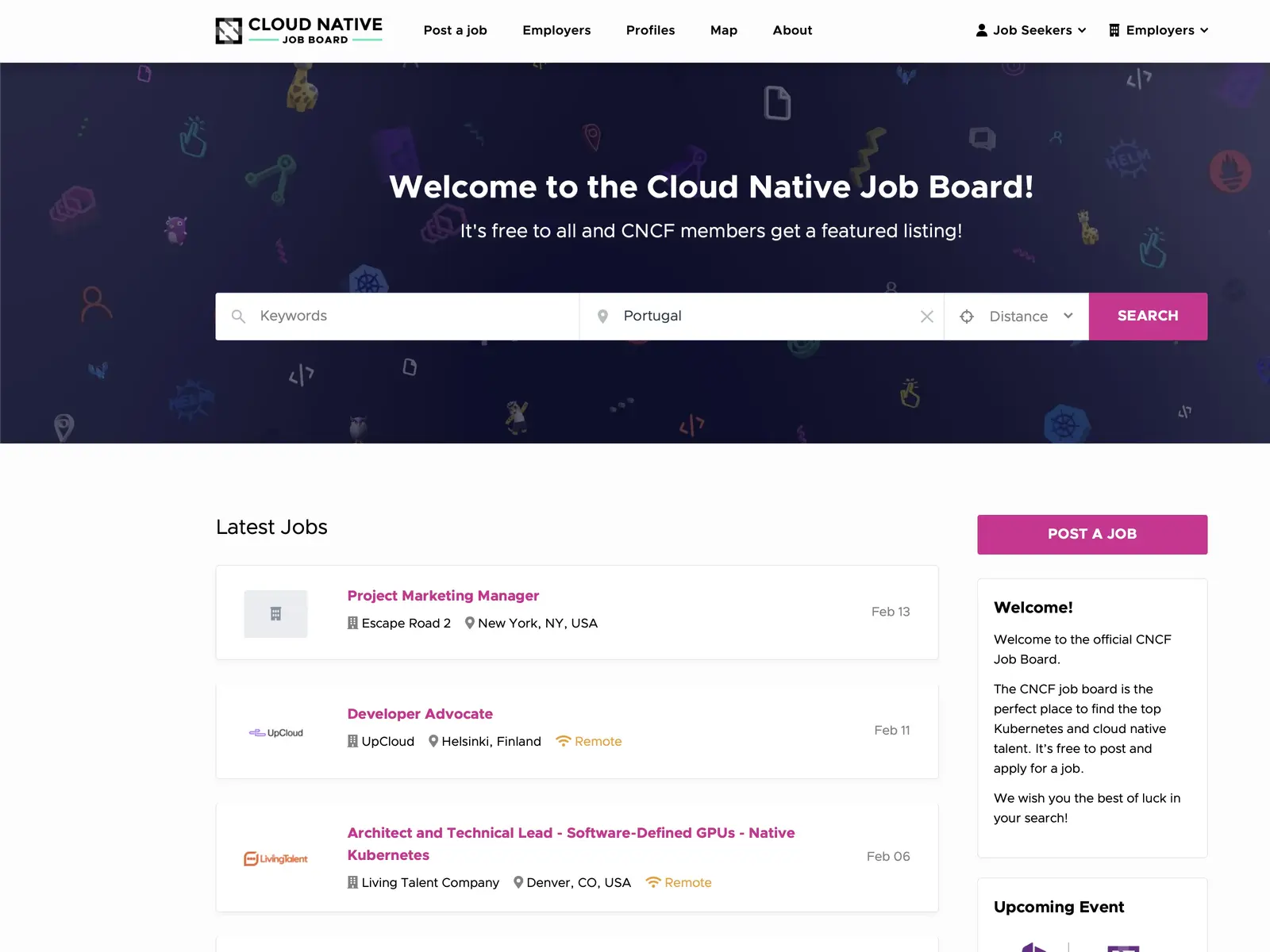Click pin icon beside New York, NY, USA
1270x952 pixels.
pos(470,623)
